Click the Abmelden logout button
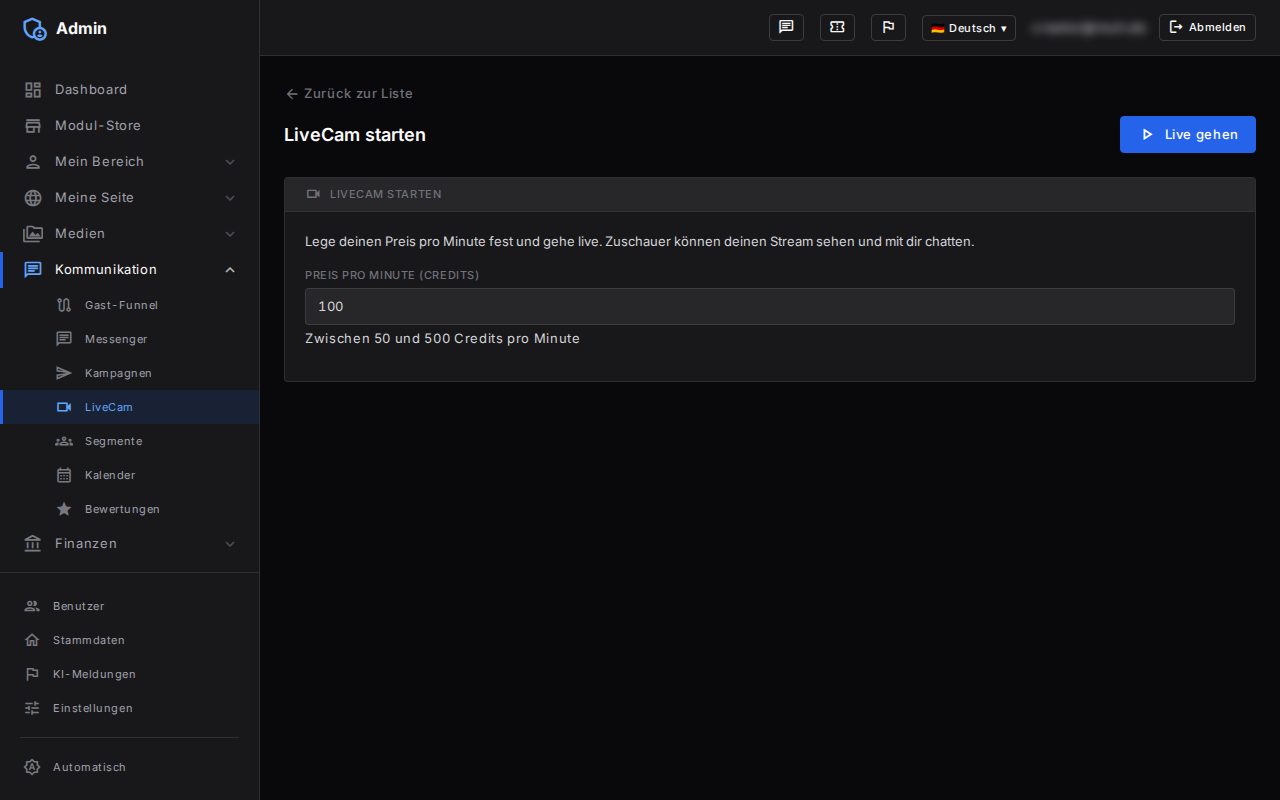This screenshot has width=1280, height=800. coord(1207,27)
